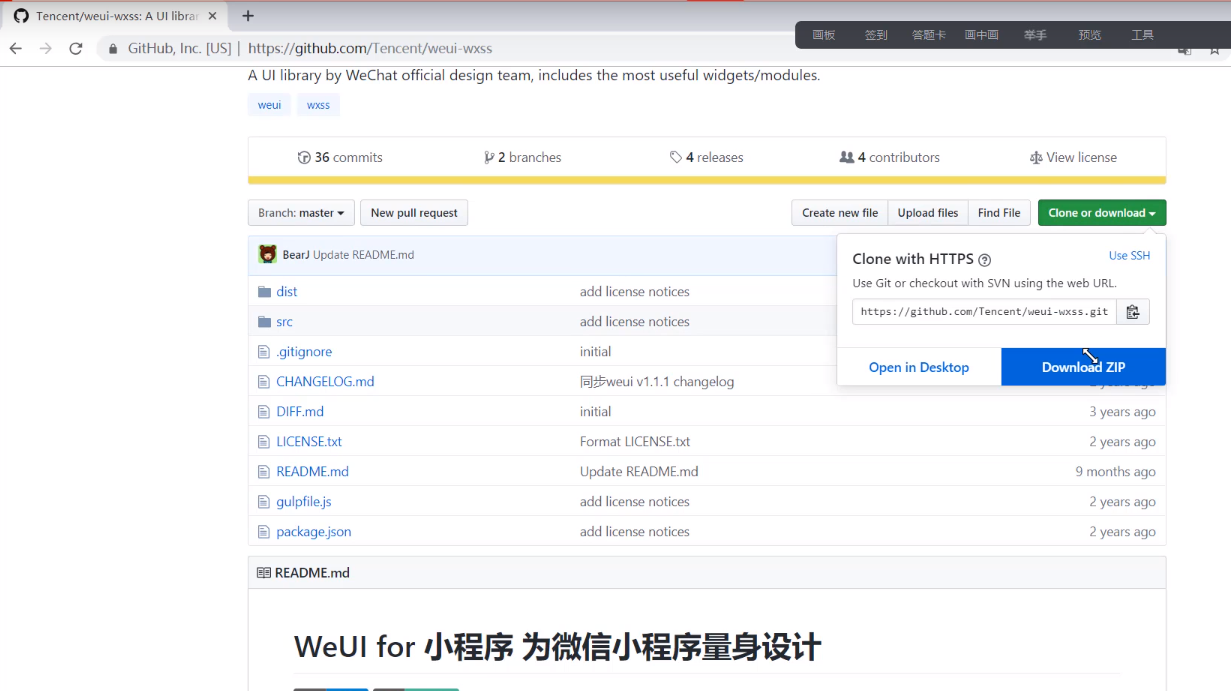Click the clone URL text field
The width and height of the screenshot is (1231, 691).
click(x=984, y=312)
